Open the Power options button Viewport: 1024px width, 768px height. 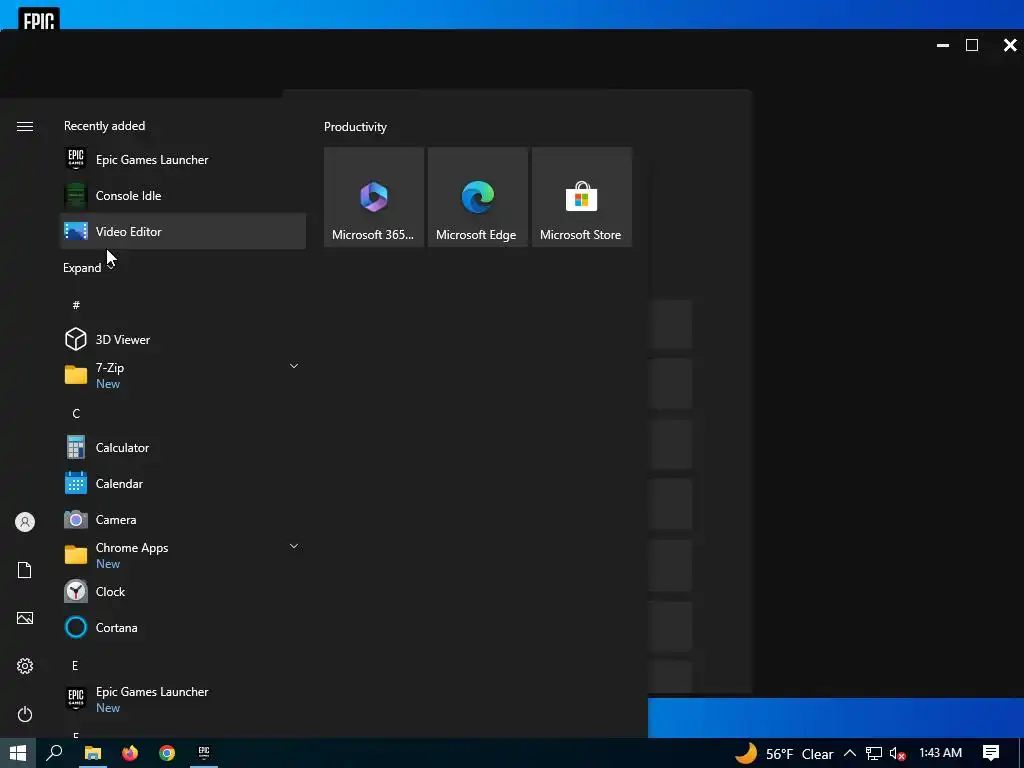point(25,714)
